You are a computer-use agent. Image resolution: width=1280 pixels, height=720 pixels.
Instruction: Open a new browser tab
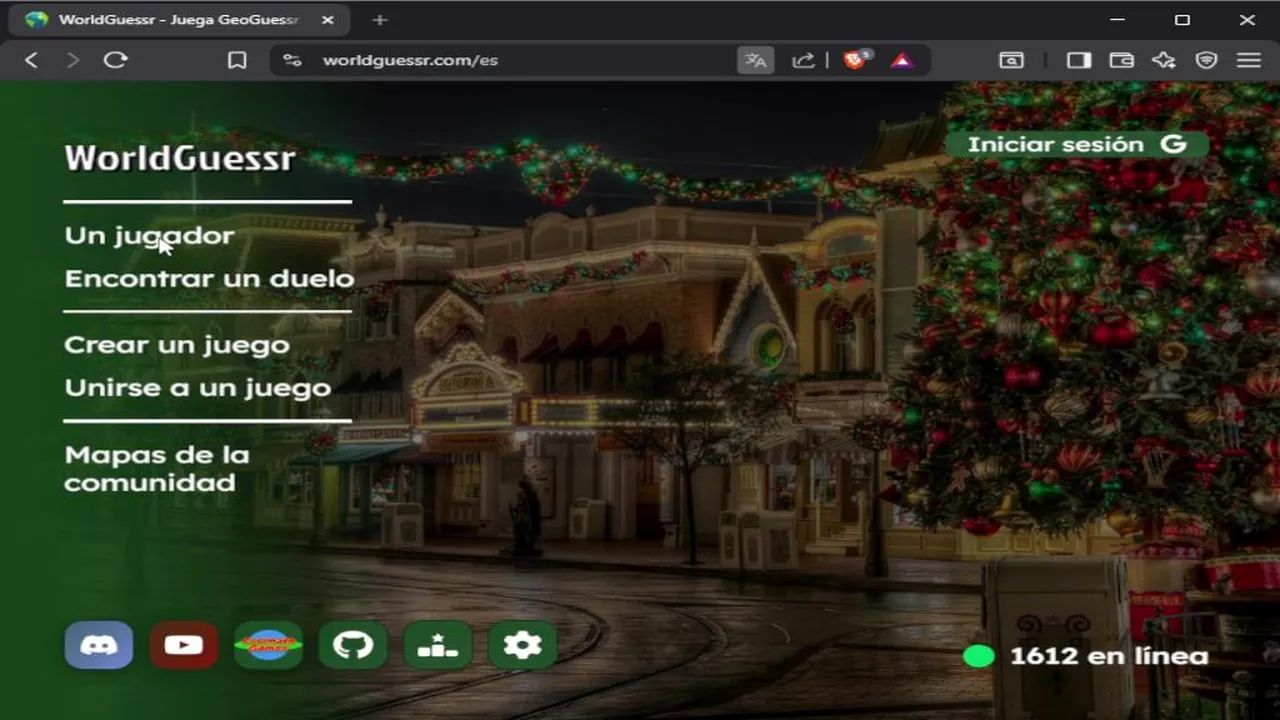(x=379, y=20)
